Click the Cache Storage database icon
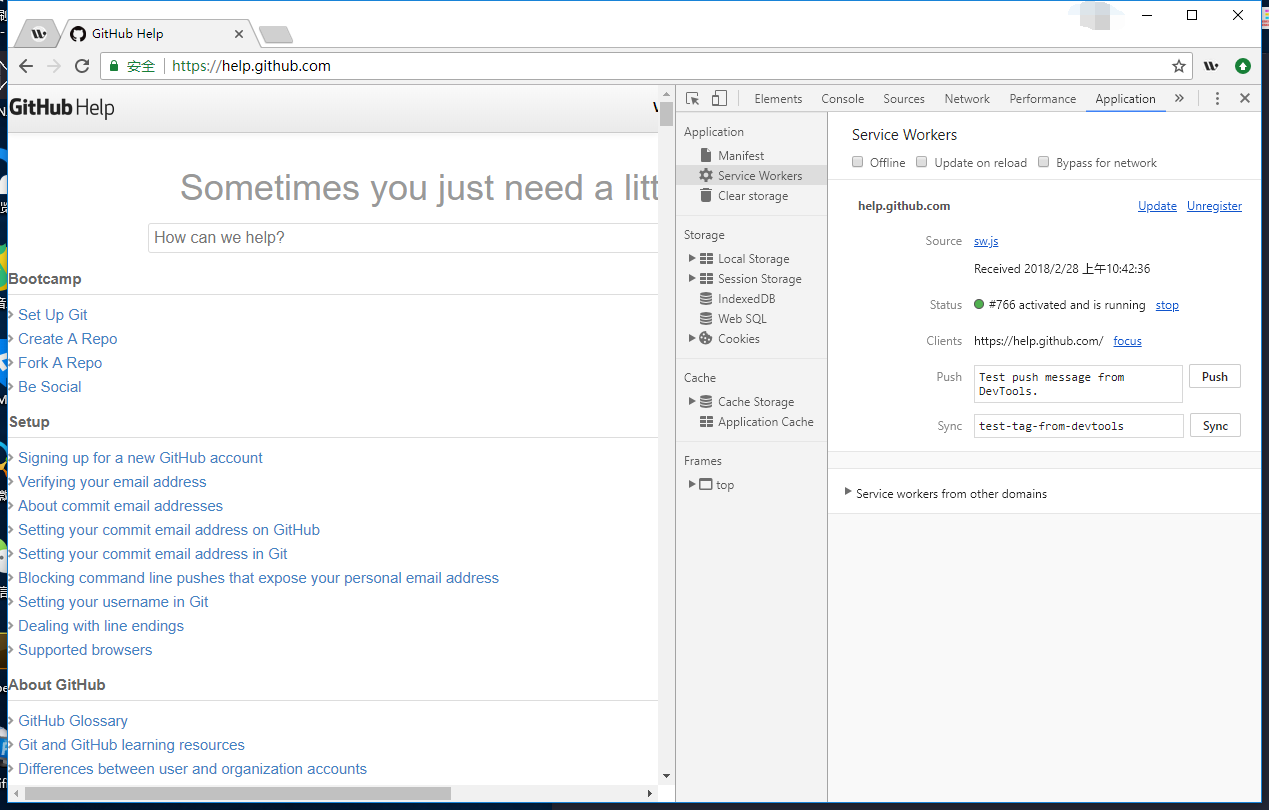The image size is (1269, 810). (x=706, y=401)
